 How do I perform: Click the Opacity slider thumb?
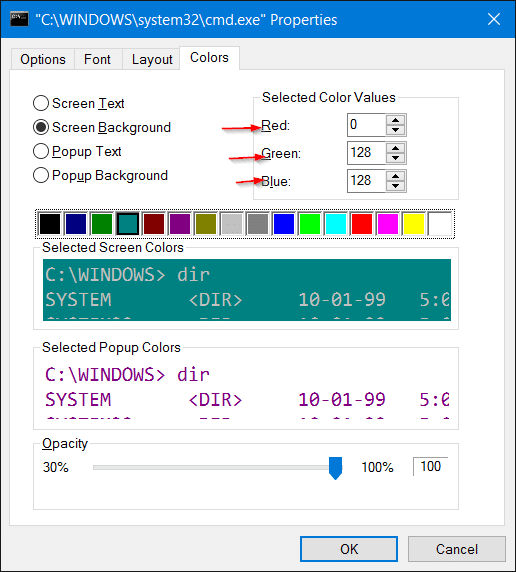pyautogui.click(x=335, y=468)
